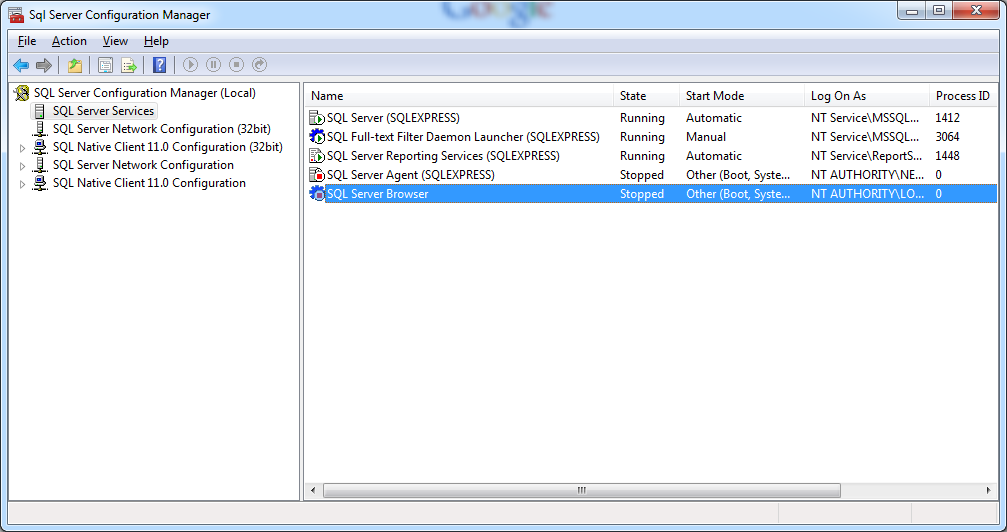Viewport: 1007px width, 532px height.
Task: Click the Native Client 11.0 (32bit) tree icon
Action: 40,147
